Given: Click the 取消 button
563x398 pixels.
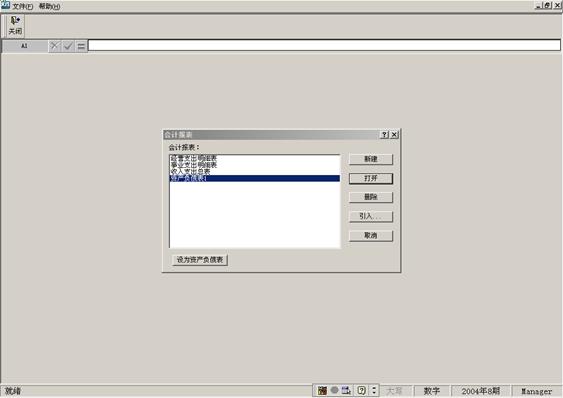Looking at the screenshot, I should coord(371,236).
